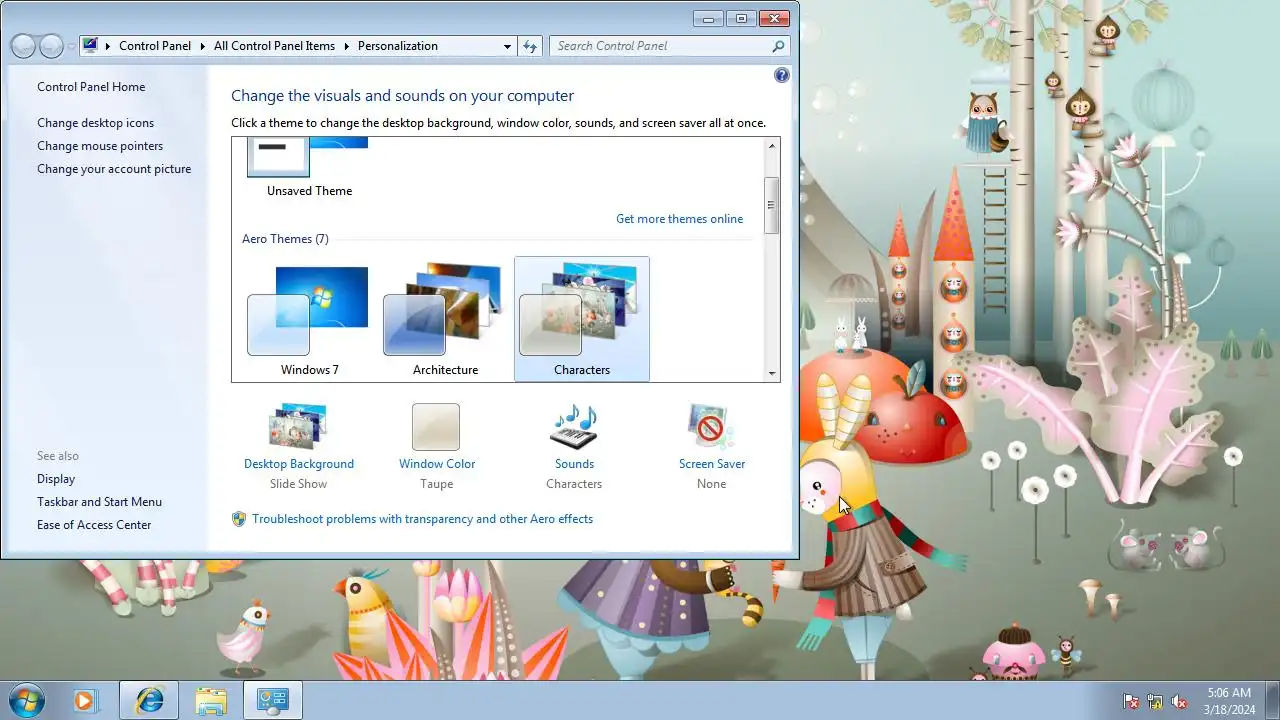The height and width of the screenshot is (720, 1280).
Task: Open Change your account picture link
Action: pyautogui.click(x=114, y=169)
